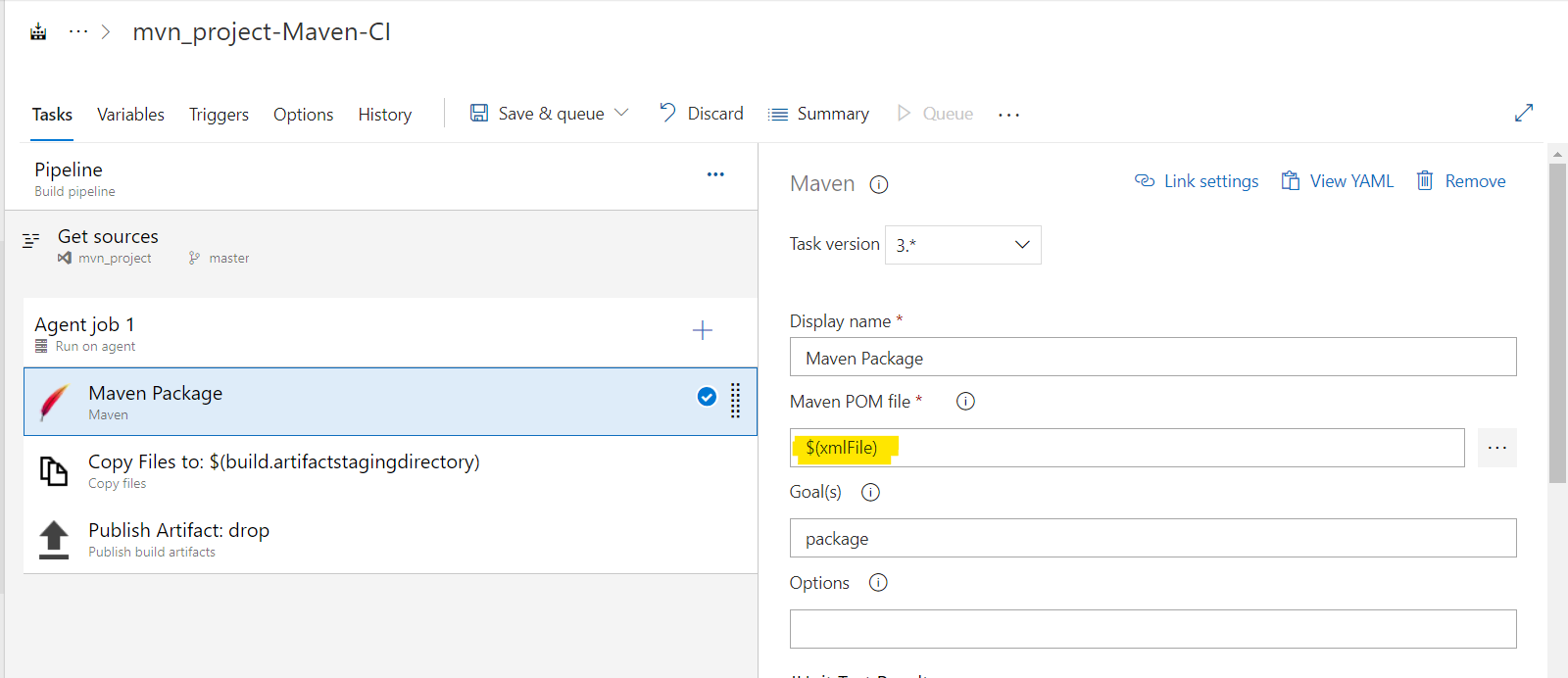Click the View YAML link

coord(1338,181)
